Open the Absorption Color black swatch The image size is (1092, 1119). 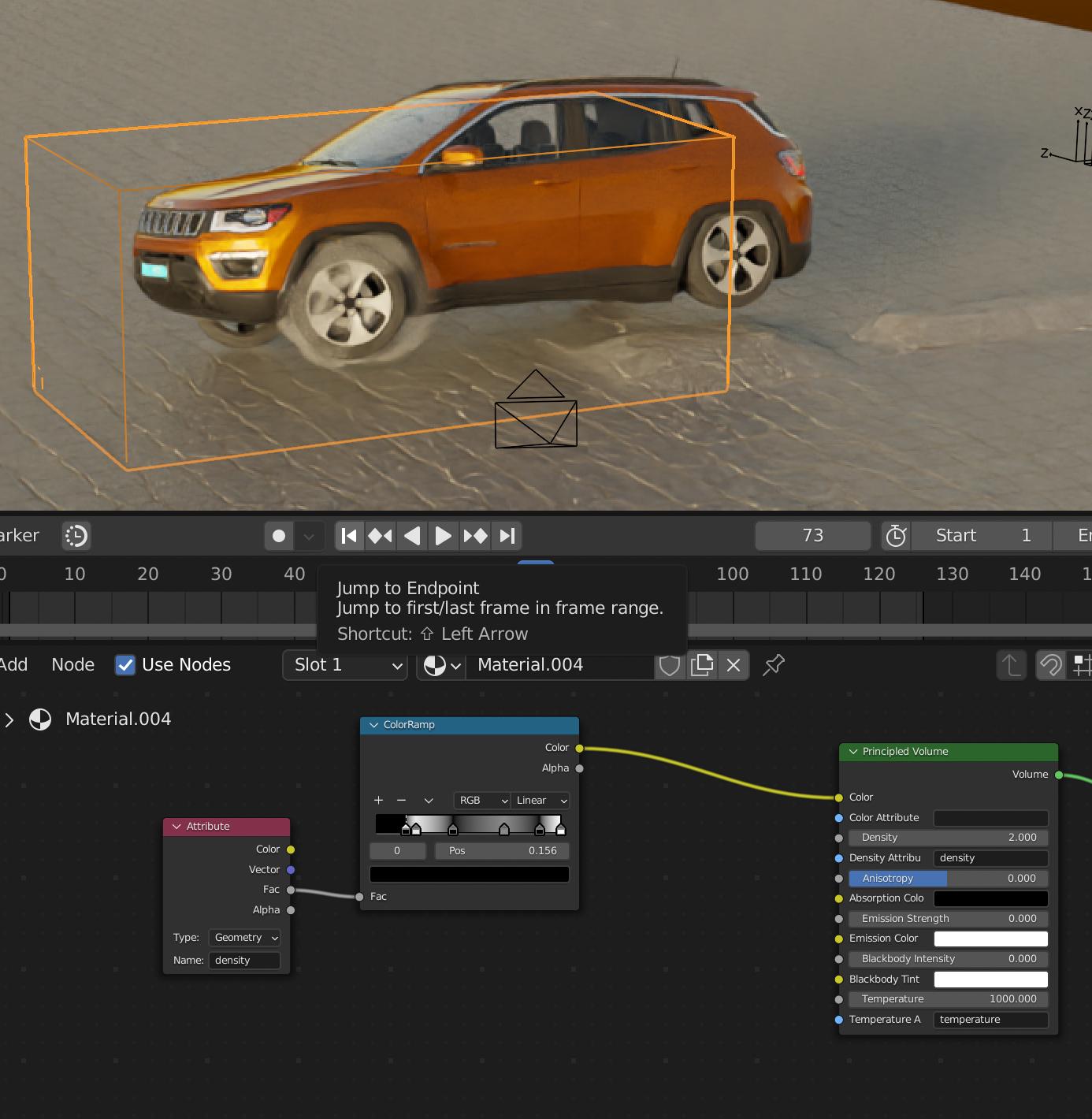pyautogui.click(x=991, y=898)
